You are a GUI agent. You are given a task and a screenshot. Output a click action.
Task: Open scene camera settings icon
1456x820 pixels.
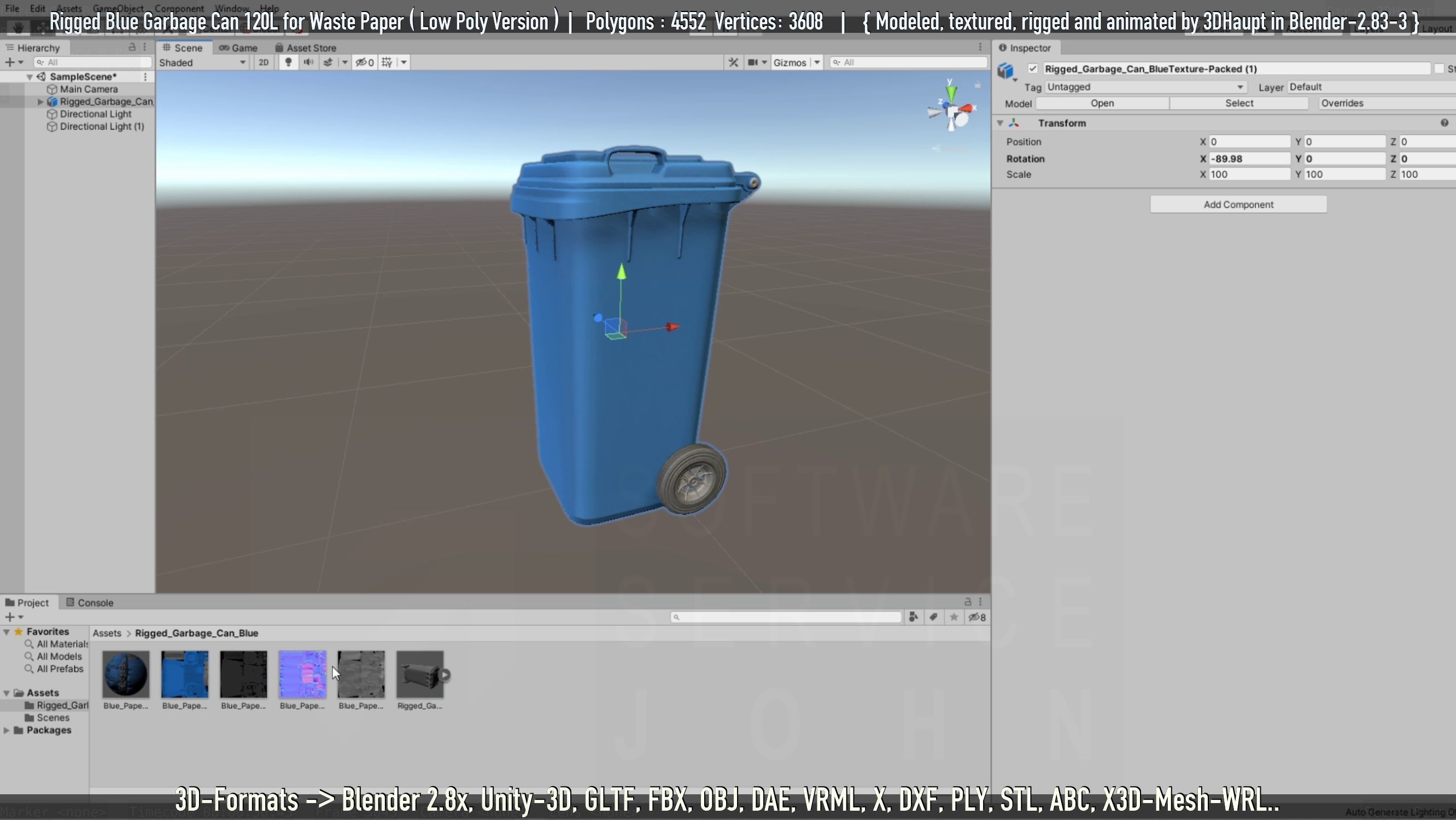tap(753, 62)
